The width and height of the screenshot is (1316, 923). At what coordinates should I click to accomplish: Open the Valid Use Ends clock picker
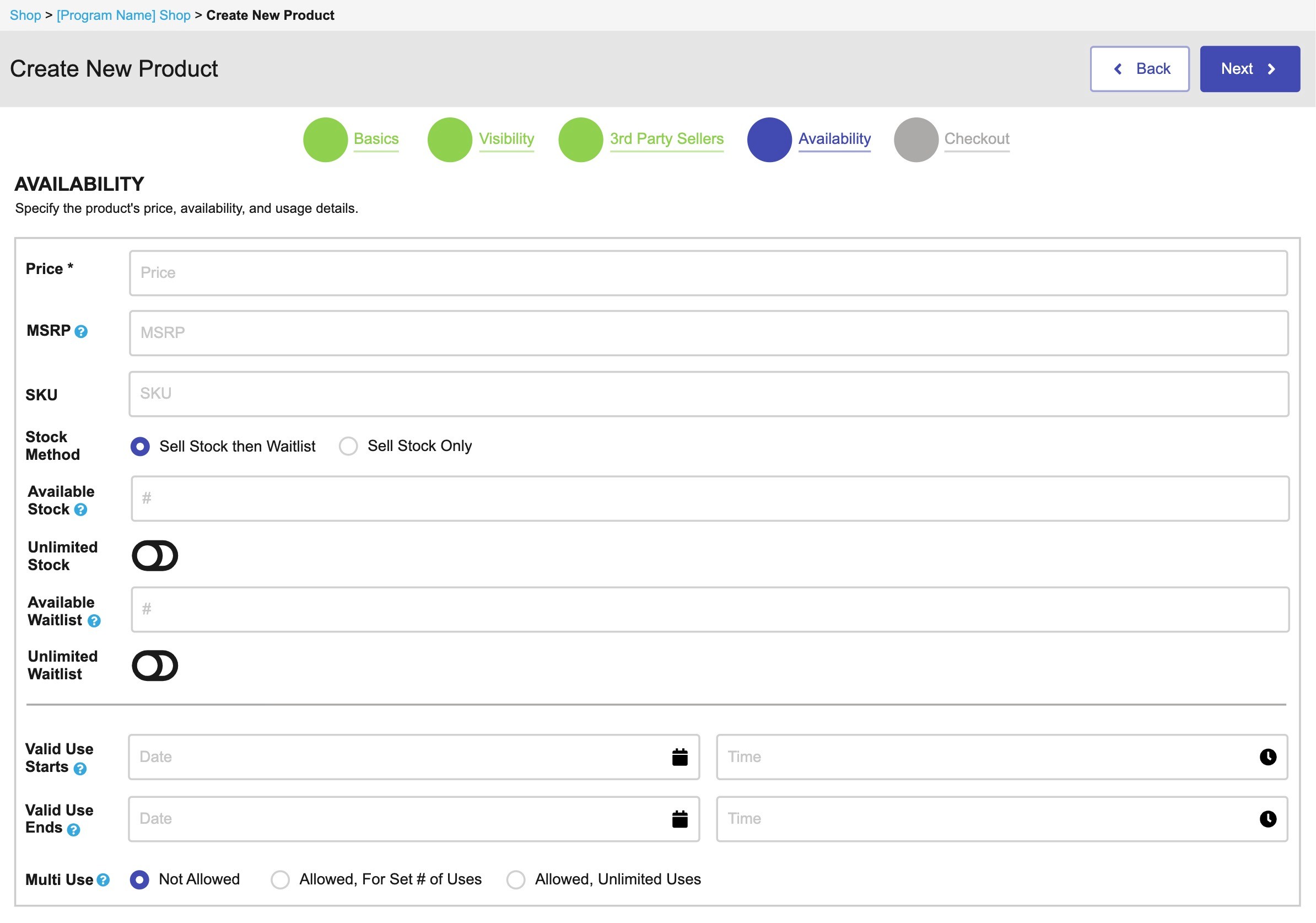[1268, 819]
